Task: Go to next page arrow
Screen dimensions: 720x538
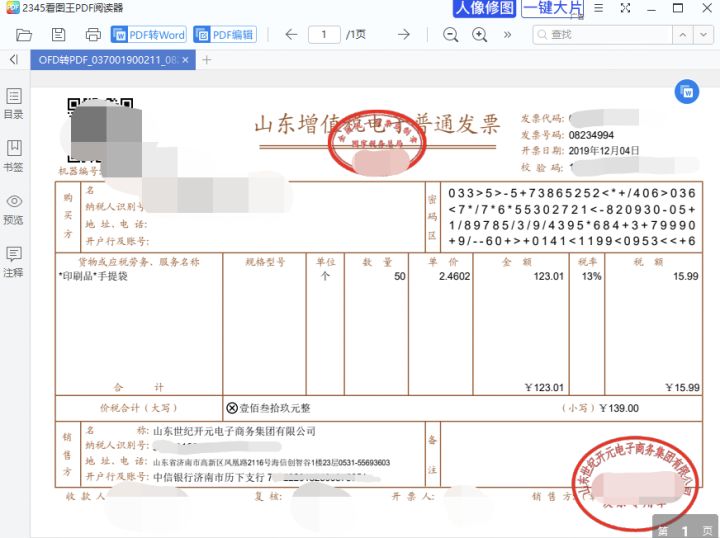Action: (404, 34)
